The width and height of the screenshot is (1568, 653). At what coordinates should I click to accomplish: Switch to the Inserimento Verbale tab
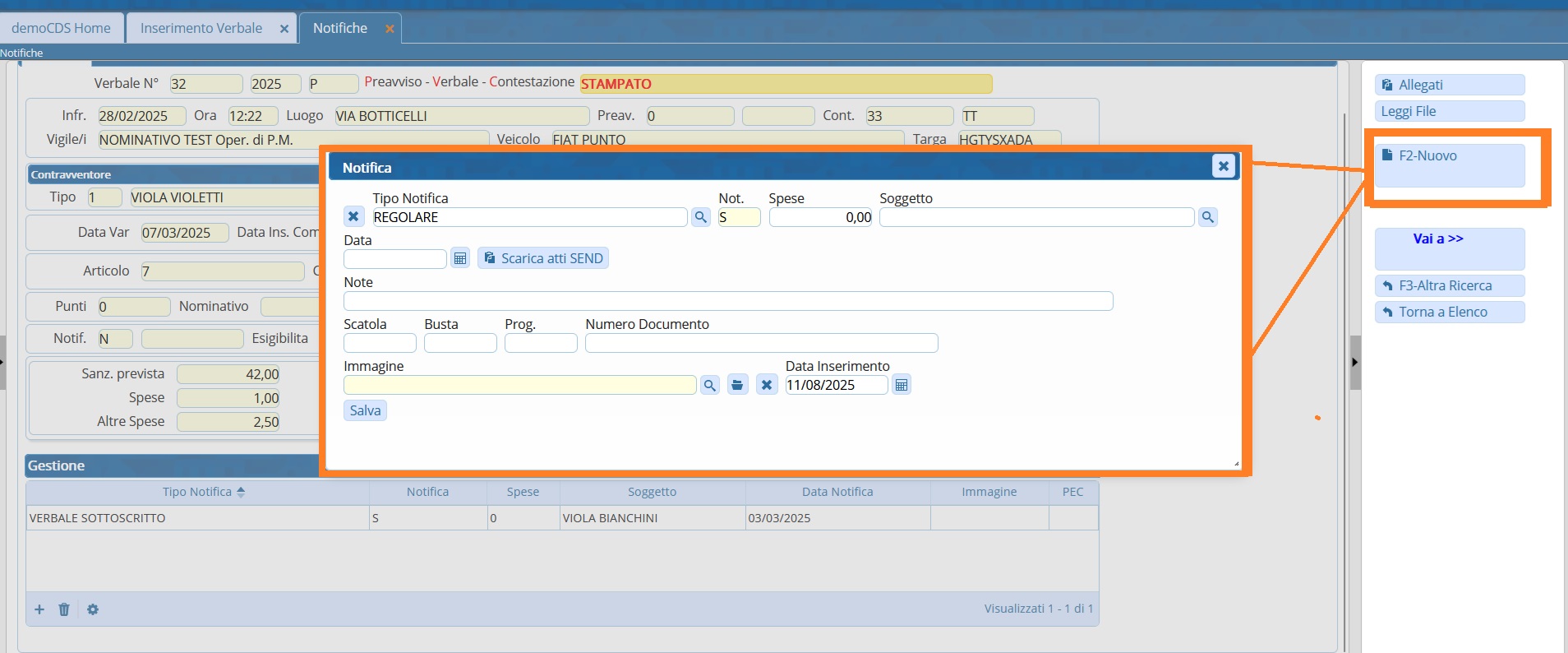201,28
